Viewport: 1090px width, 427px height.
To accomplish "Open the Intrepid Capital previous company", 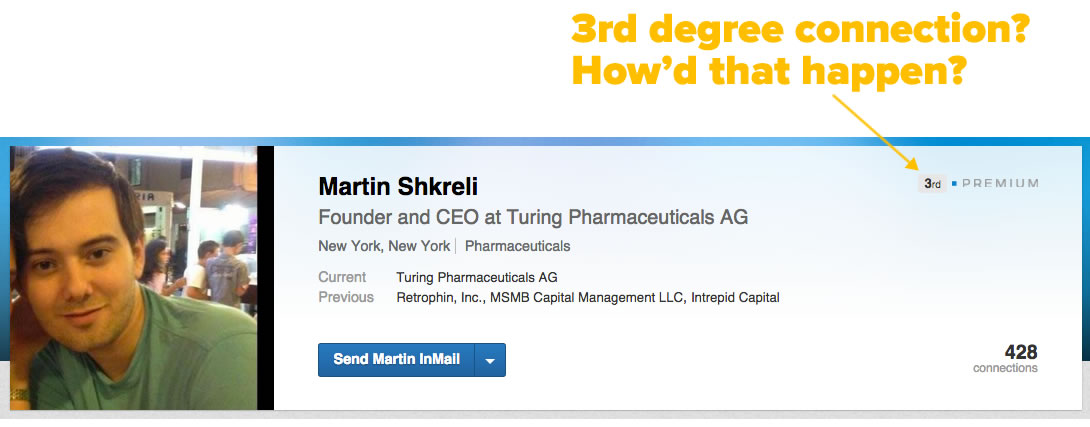I will click(735, 297).
